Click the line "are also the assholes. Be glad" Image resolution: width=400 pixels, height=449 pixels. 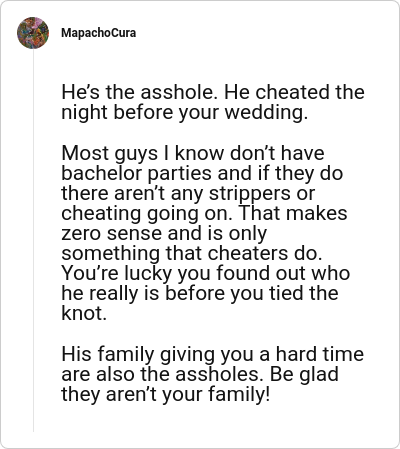pyautogui.click(x=200, y=374)
